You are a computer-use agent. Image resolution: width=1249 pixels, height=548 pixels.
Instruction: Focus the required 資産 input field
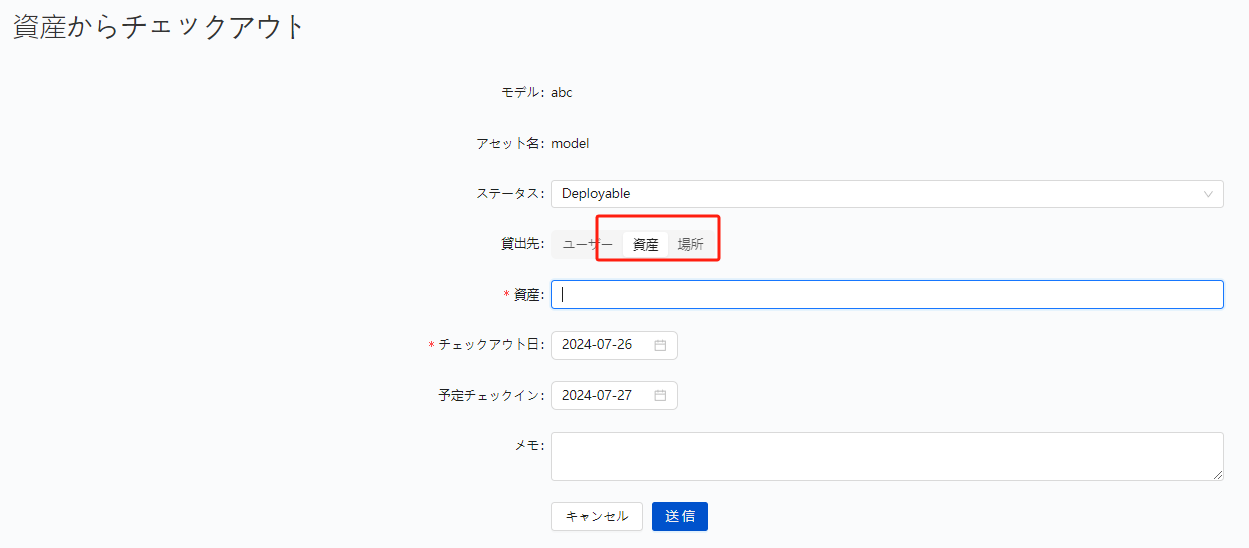(887, 294)
